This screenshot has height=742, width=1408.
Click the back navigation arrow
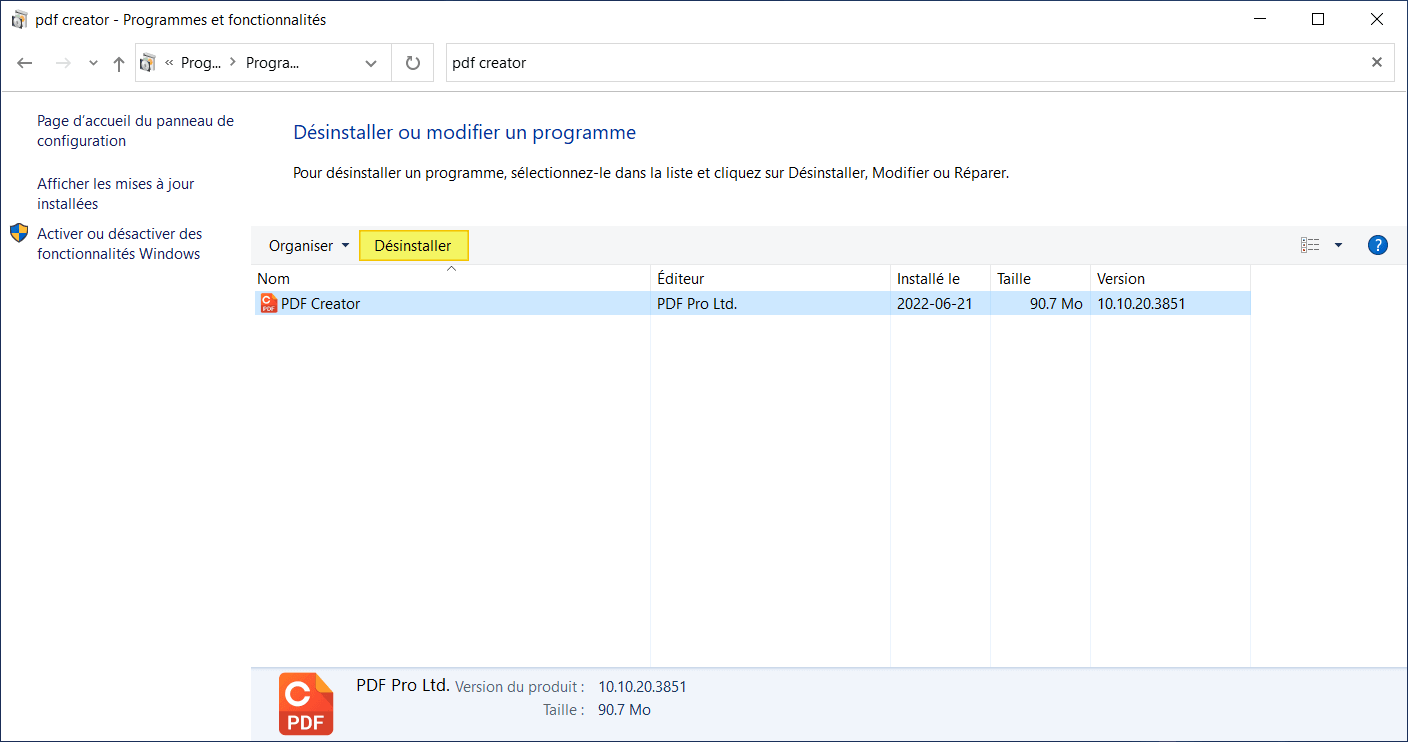click(x=24, y=62)
